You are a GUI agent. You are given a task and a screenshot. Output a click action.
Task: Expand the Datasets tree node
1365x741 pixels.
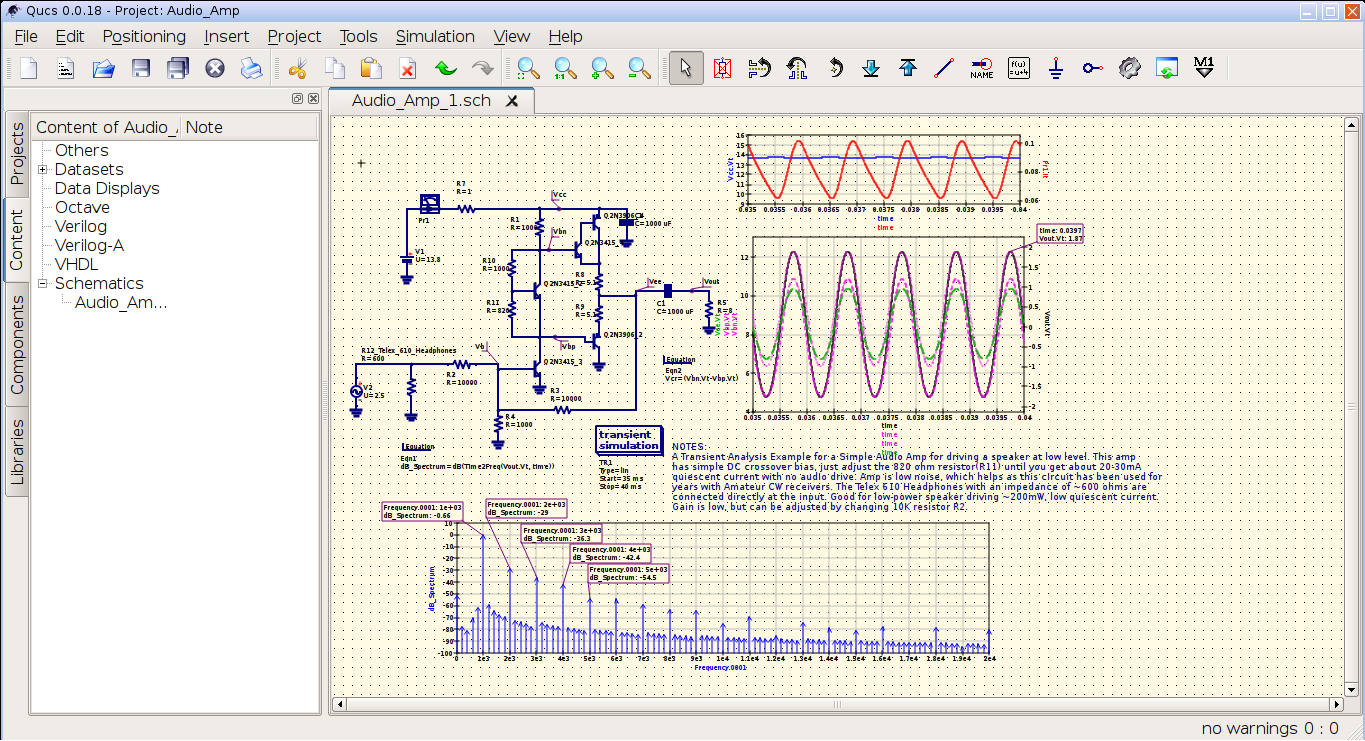(43, 170)
